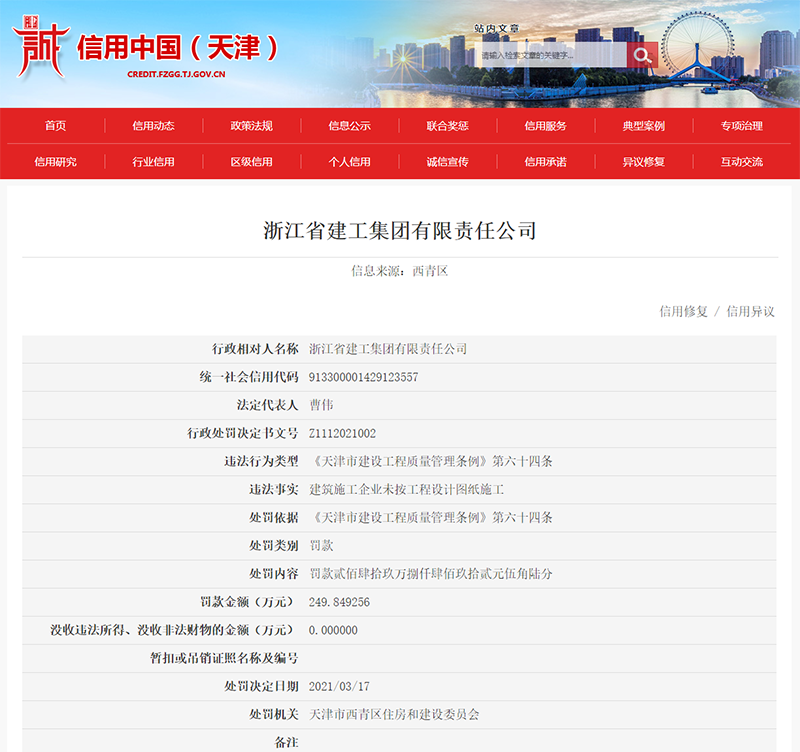This screenshot has width=800, height=752.
Task: Open 信息公示 in the navigation
Action: (349, 126)
